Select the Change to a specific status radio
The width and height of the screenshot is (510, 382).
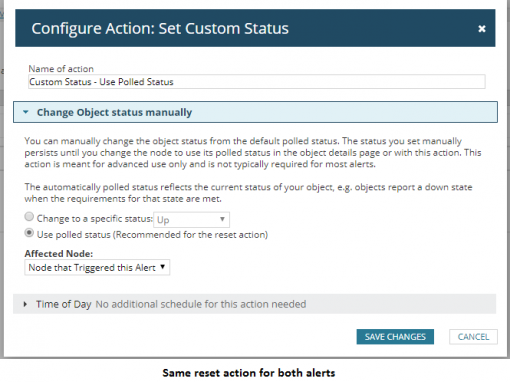pyautogui.click(x=29, y=217)
